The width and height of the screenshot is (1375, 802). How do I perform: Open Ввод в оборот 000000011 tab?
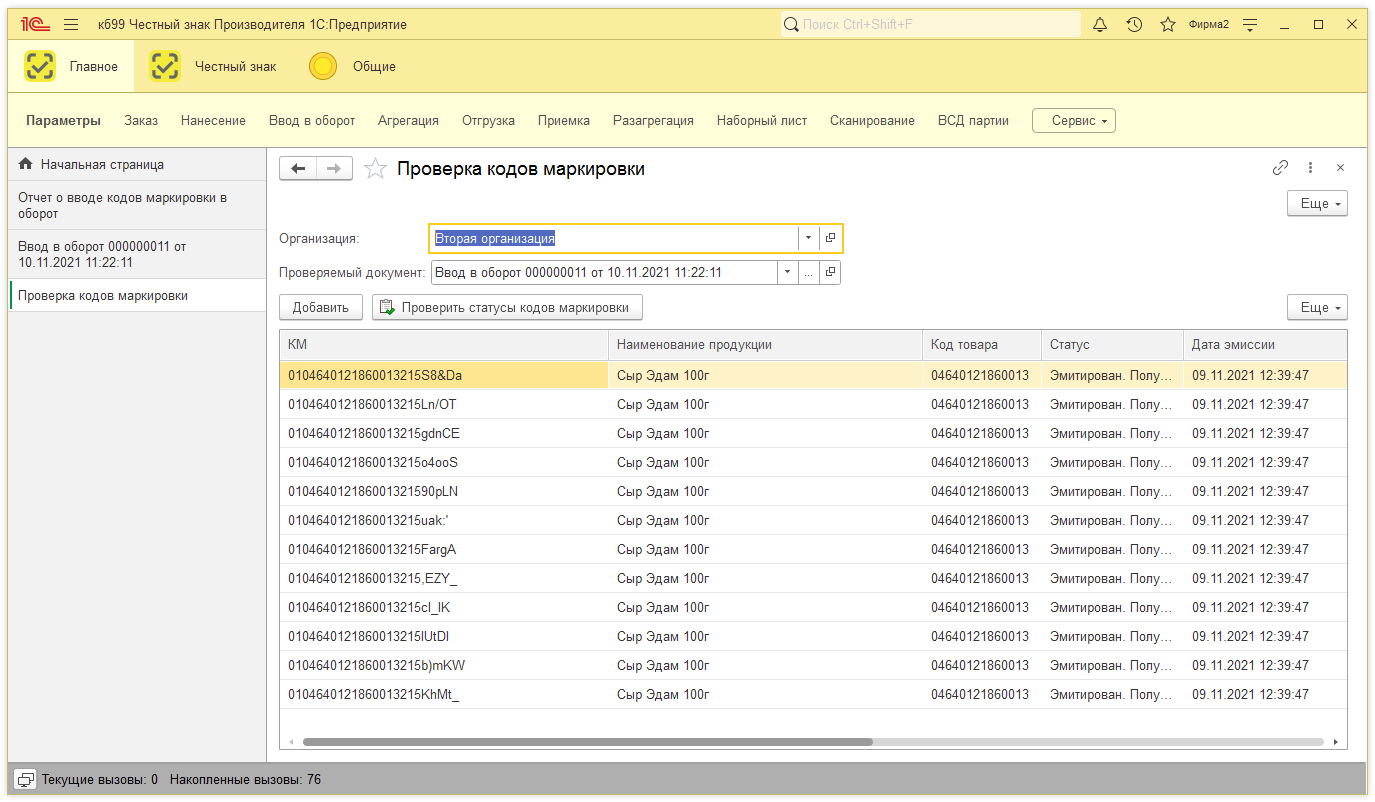[138, 254]
